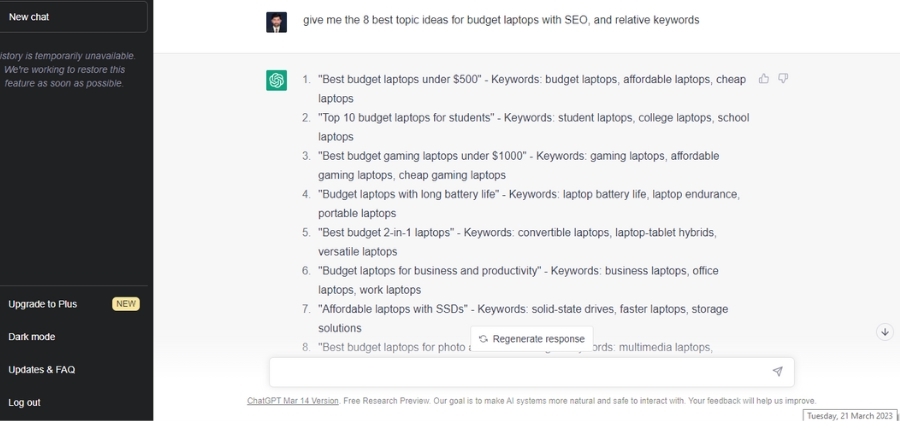The width and height of the screenshot is (900, 430).
Task: Click the user prompt about budget laptops
Action: point(501,20)
